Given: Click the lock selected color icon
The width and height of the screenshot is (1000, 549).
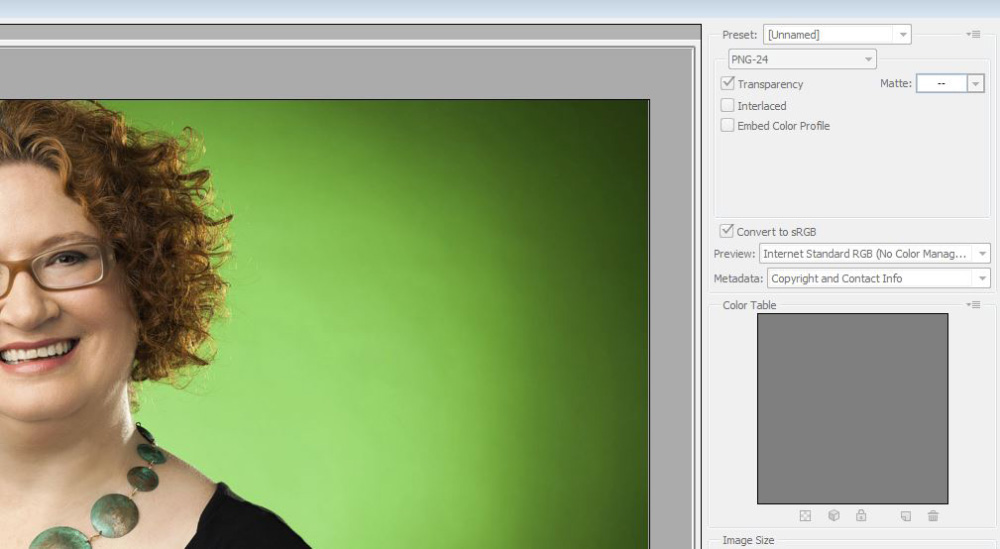Looking at the screenshot, I should [x=861, y=515].
